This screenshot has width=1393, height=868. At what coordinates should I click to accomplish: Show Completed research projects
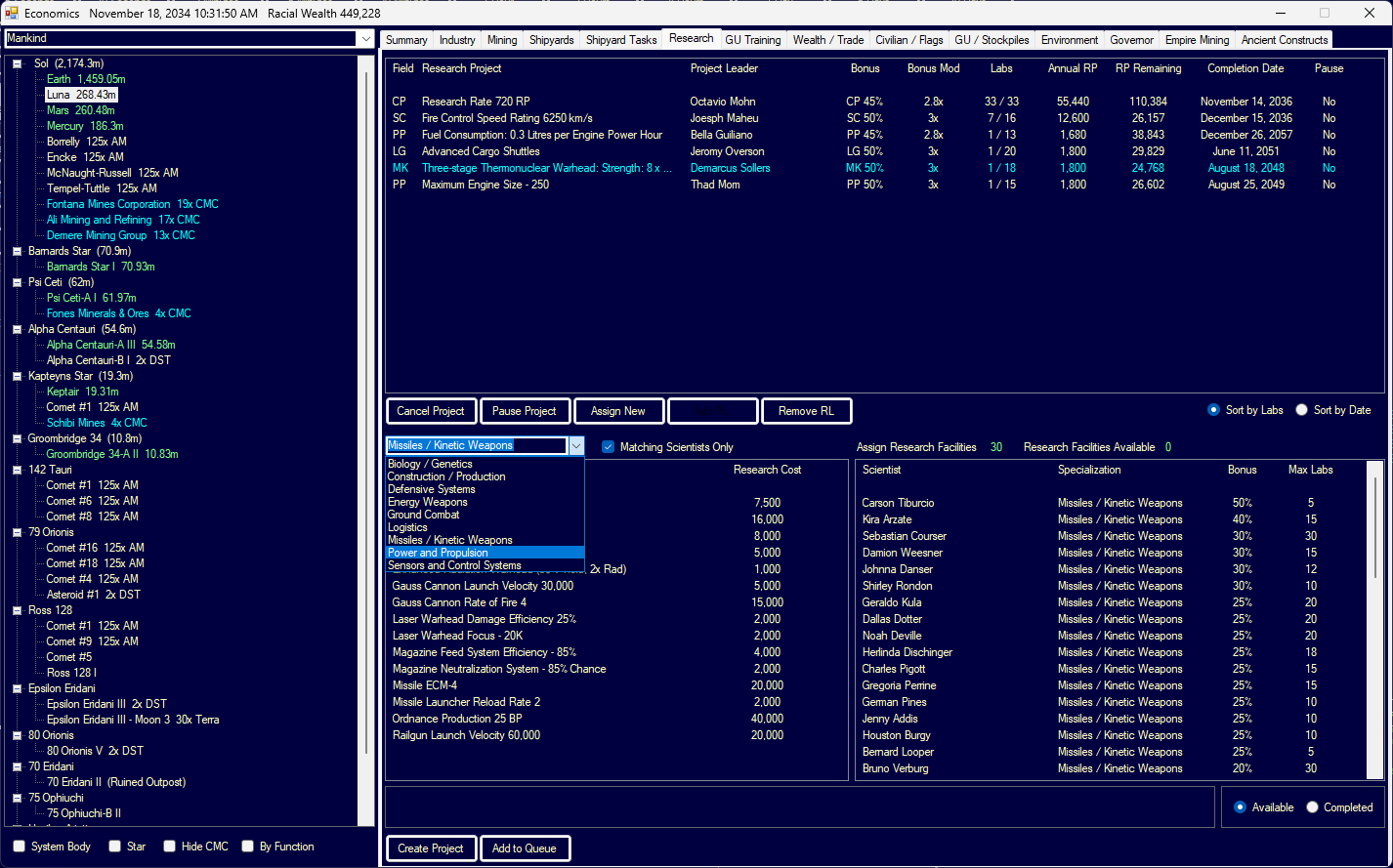coord(1313,807)
